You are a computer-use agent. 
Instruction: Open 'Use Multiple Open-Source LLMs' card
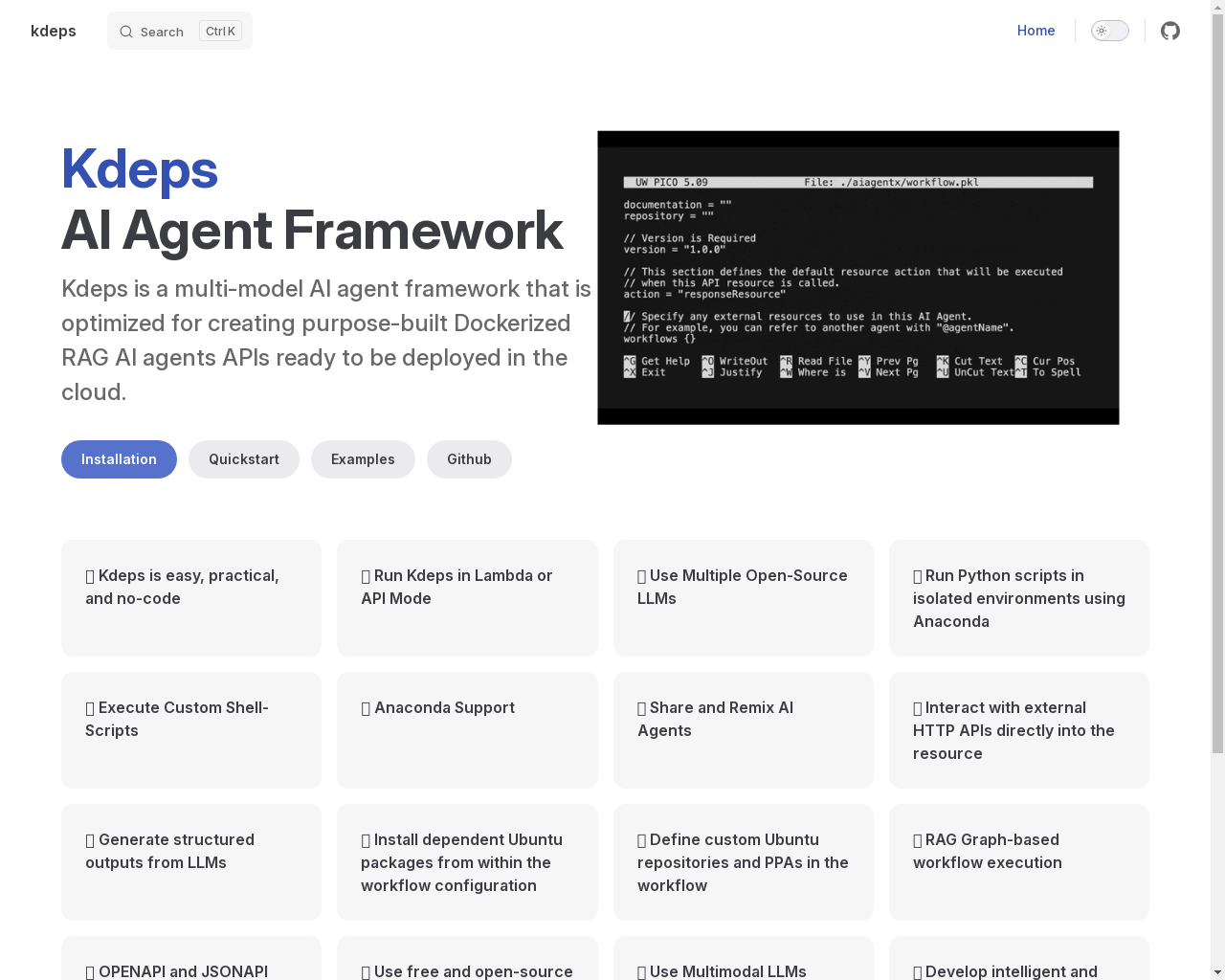[x=744, y=598]
